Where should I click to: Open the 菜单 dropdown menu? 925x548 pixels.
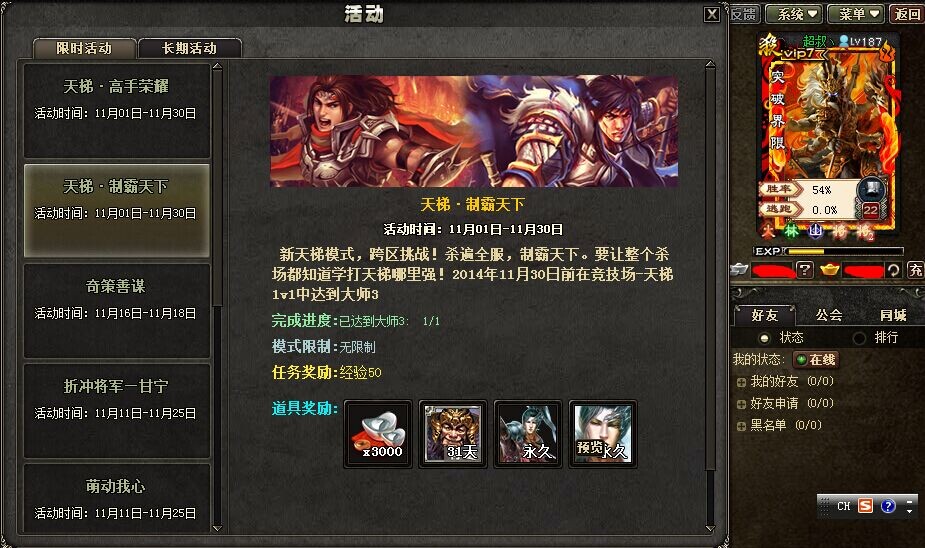tap(856, 14)
